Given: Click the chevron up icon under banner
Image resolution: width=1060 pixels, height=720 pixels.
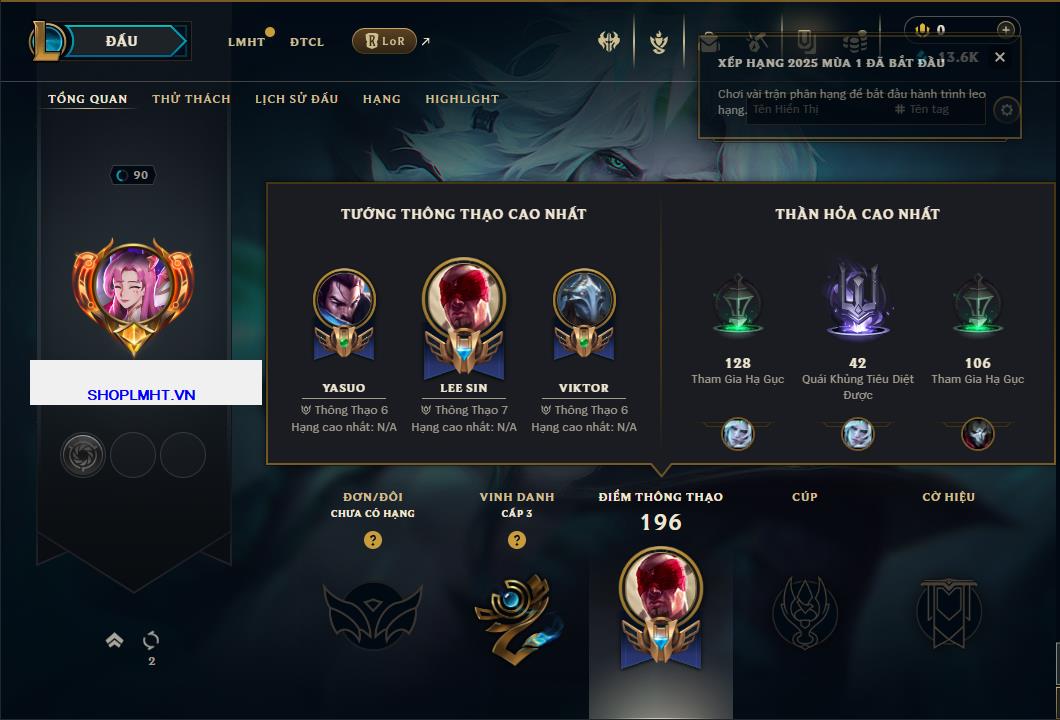Looking at the screenshot, I should coord(114,640).
